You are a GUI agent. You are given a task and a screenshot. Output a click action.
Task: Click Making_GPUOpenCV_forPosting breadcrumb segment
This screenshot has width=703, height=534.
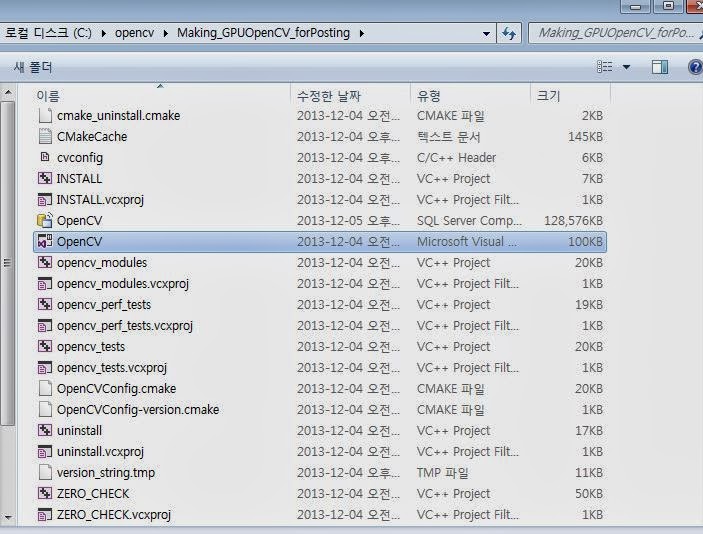coord(263,33)
